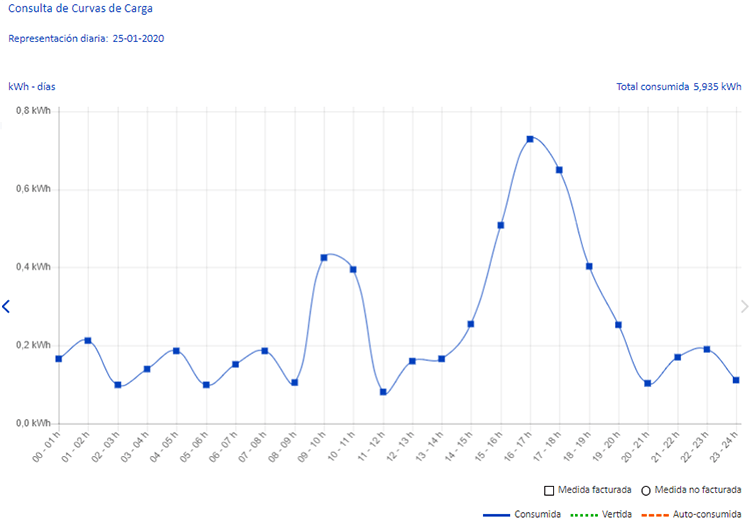The image size is (750, 527).
Task: Click the square Medida facturada marker icon
Action: 549,490
